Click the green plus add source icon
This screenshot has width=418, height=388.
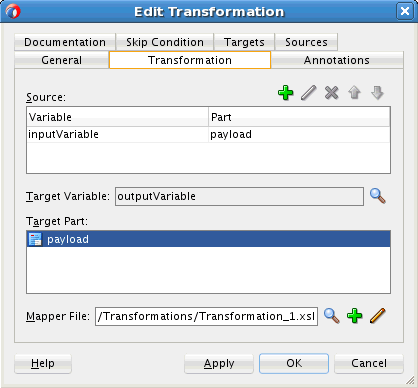(286, 93)
